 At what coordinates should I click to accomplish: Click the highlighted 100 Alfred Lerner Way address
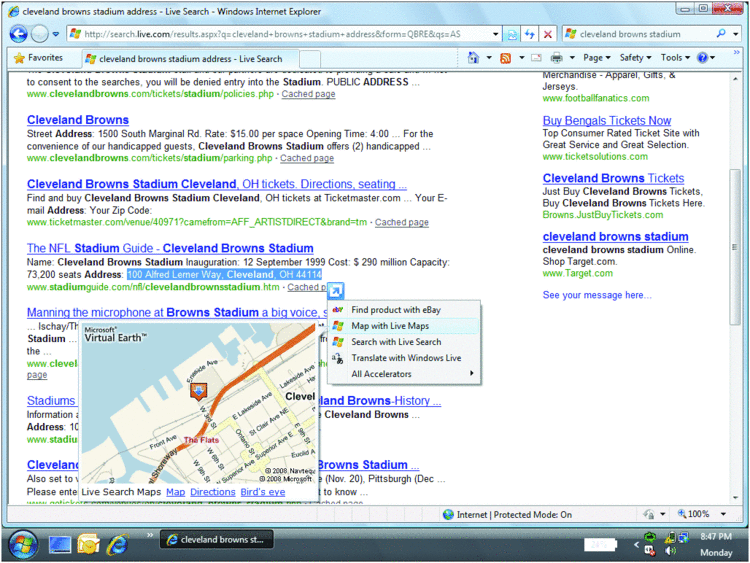[224, 275]
